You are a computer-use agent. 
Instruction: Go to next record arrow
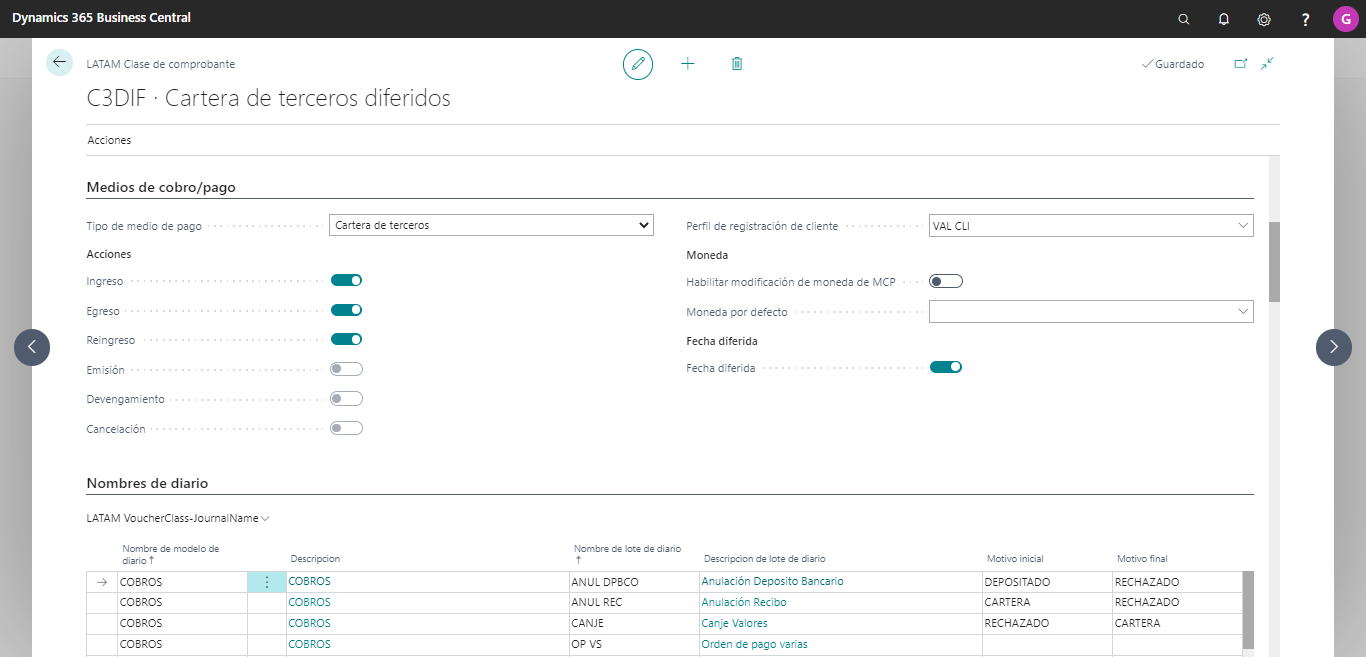click(x=1334, y=347)
